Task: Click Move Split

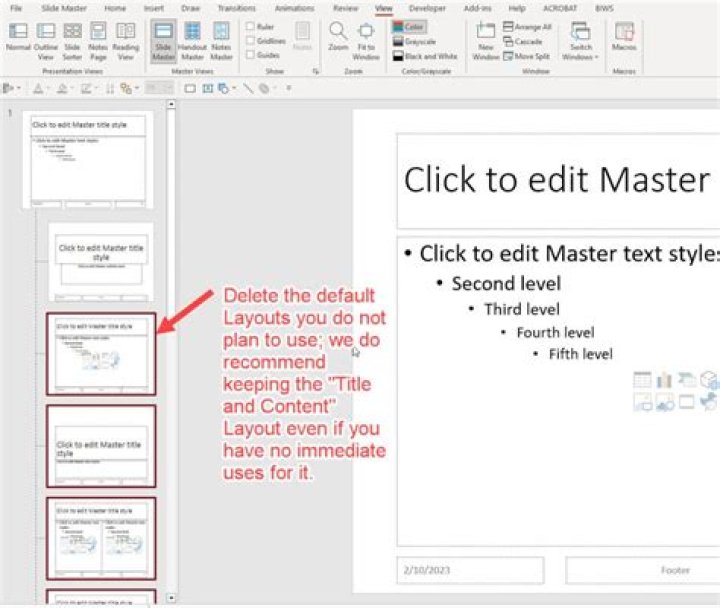Action: [526, 56]
